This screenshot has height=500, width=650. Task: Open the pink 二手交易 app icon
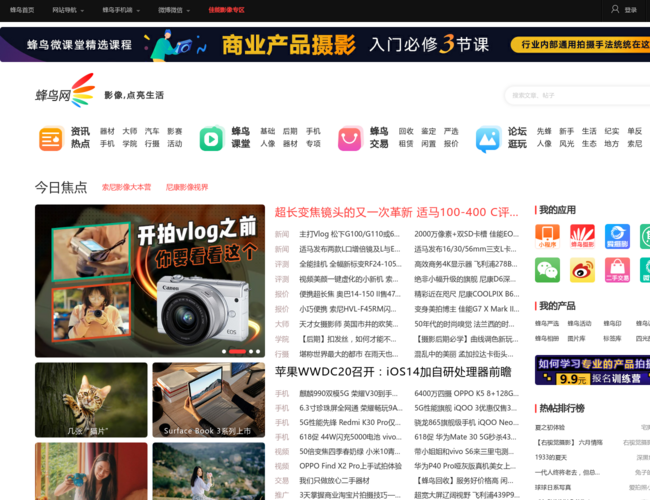(617, 270)
